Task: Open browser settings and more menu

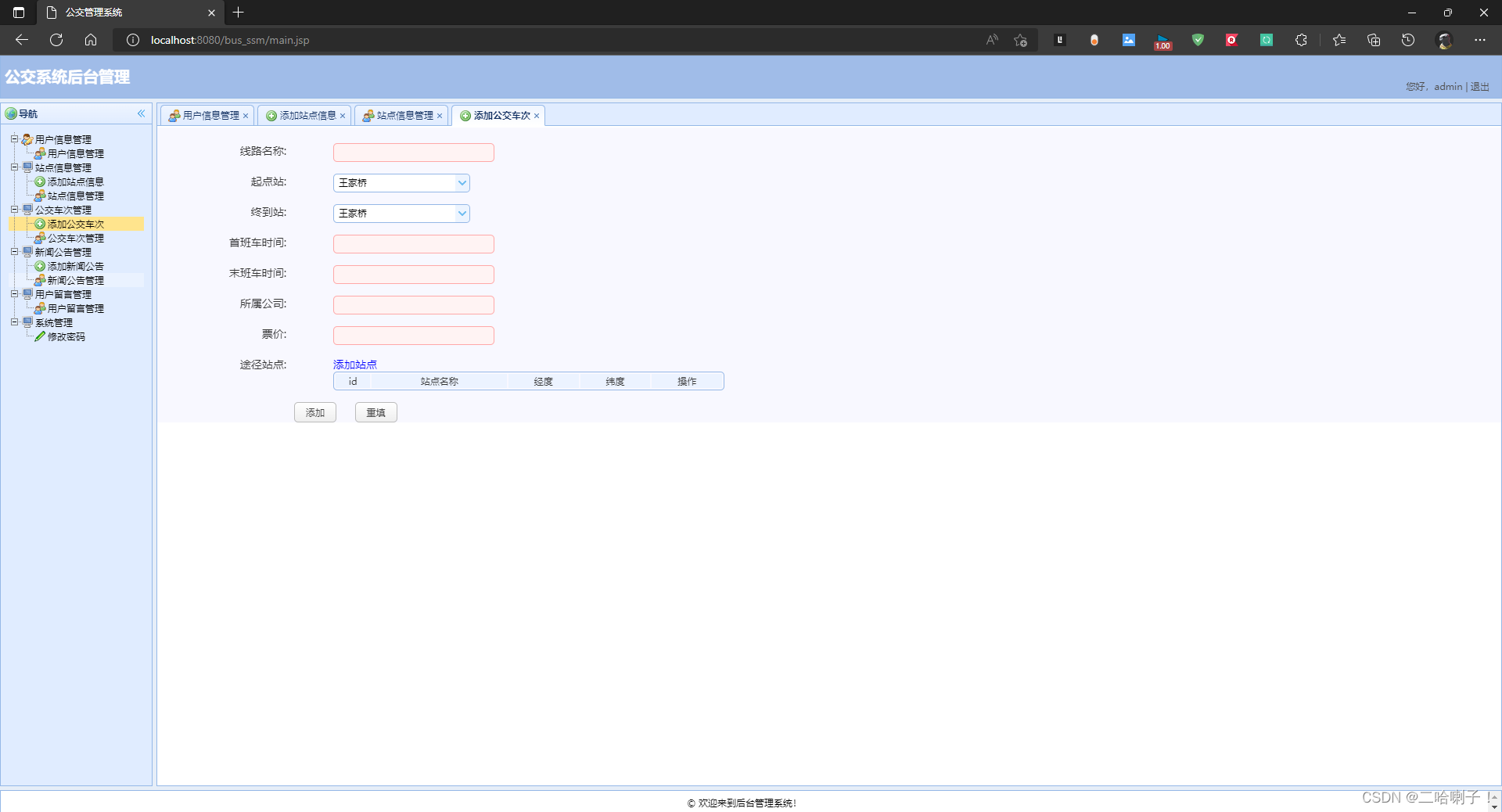Action: [x=1480, y=40]
